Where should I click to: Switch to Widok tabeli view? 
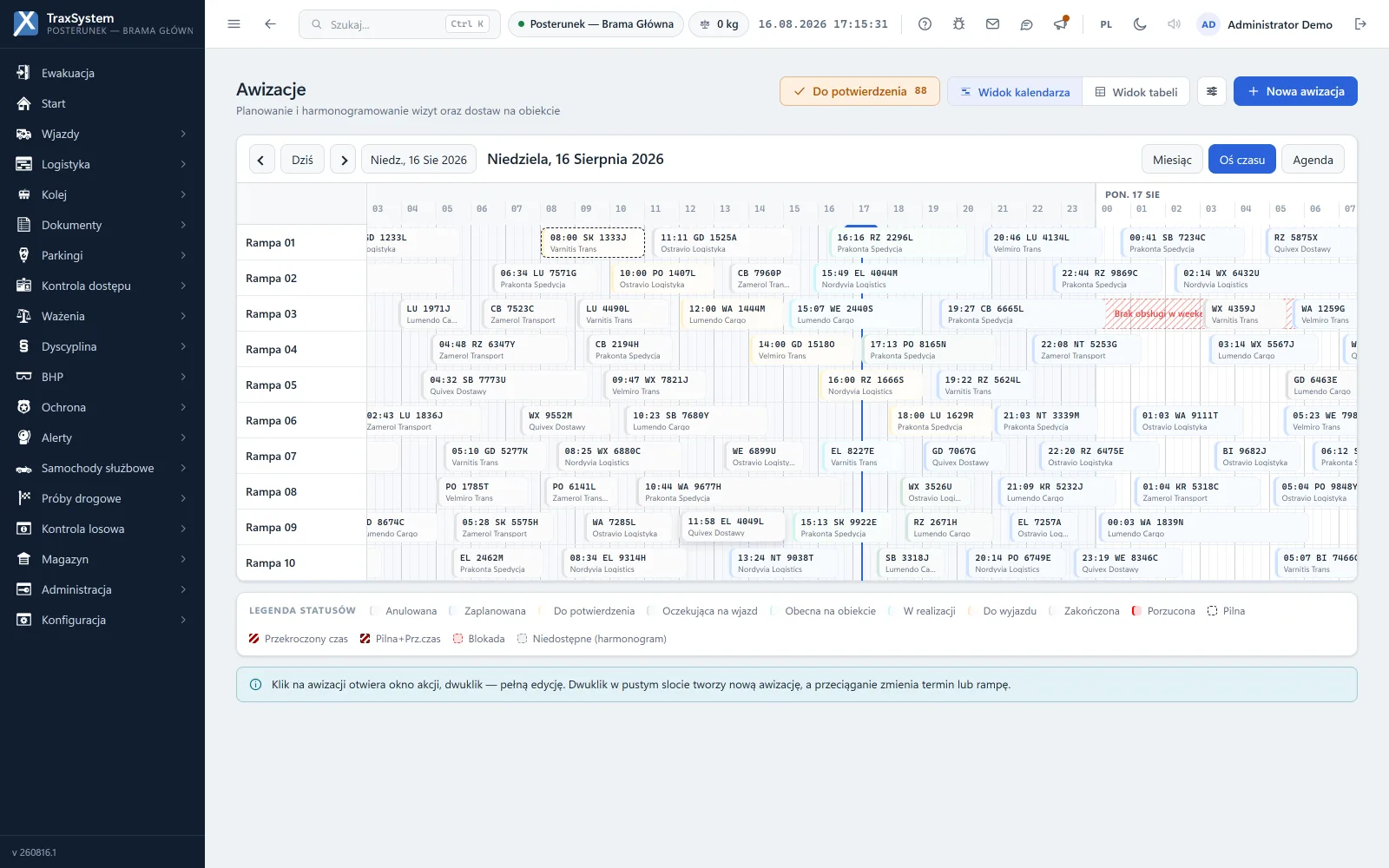(1136, 91)
